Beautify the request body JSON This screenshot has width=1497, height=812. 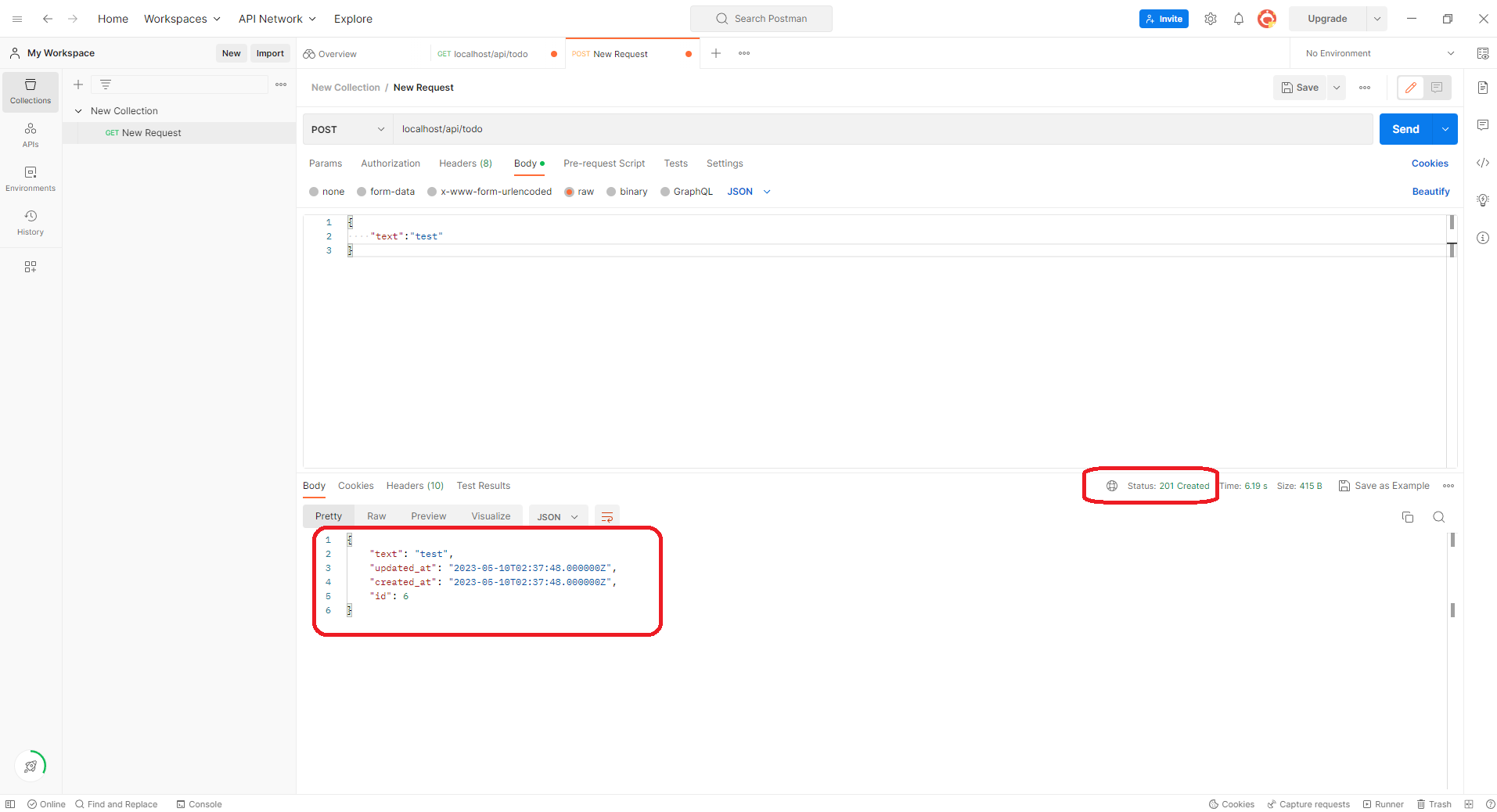(1430, 191)
